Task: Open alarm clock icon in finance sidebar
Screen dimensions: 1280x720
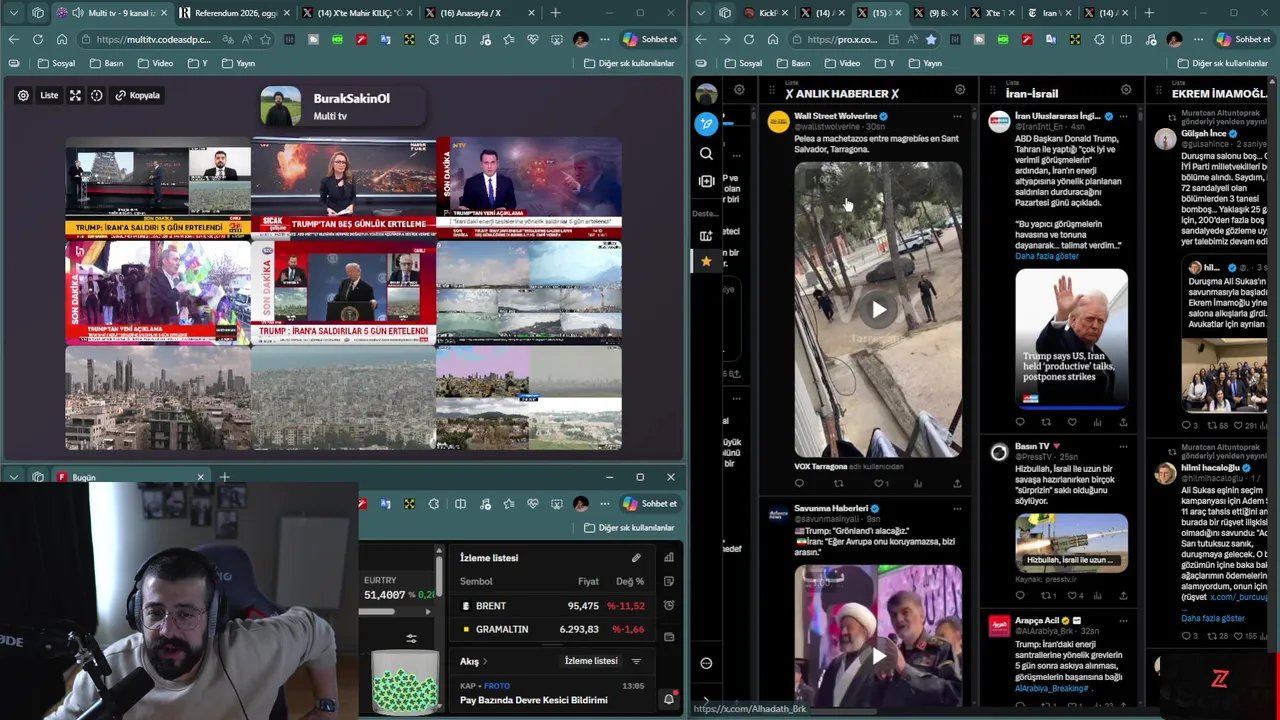Action: tap(669, 605)
